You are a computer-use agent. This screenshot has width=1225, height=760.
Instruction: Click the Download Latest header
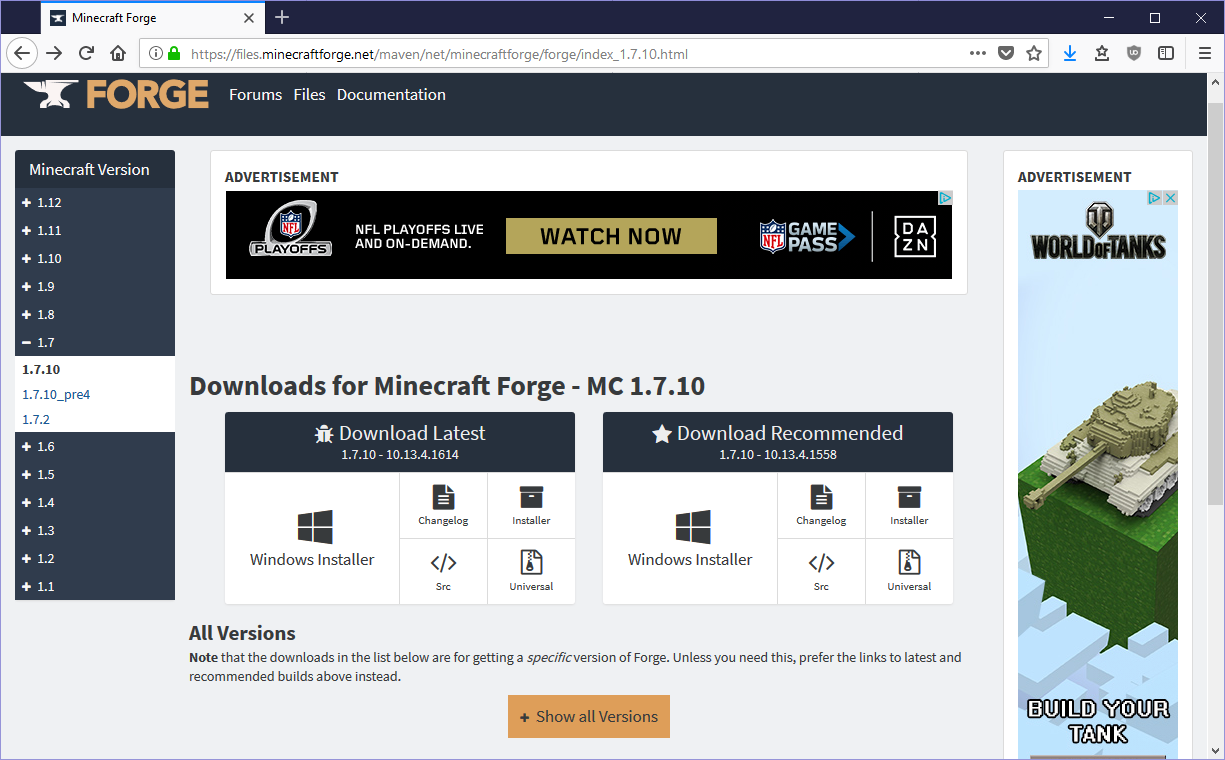[400, 442]
